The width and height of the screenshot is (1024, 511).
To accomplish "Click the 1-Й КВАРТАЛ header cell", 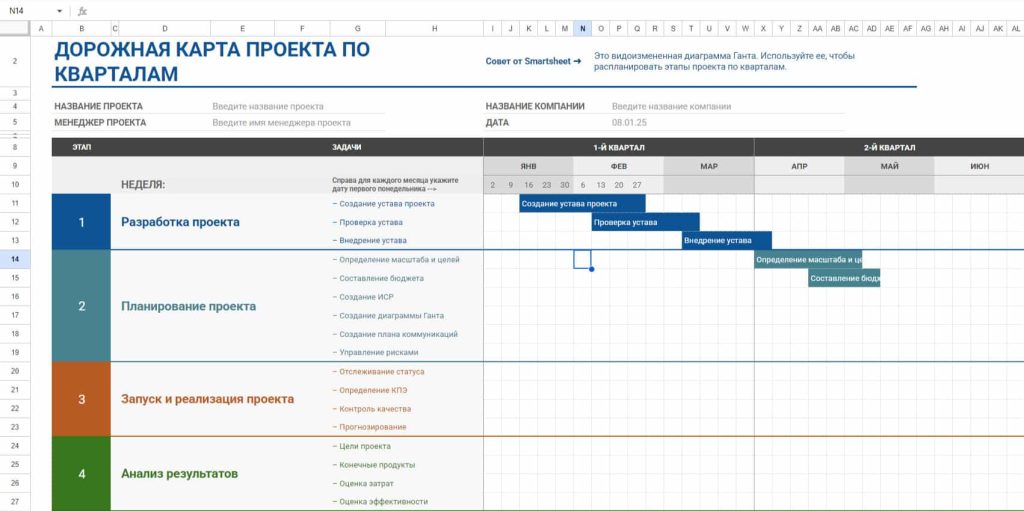I will click(x=618, y=147).
